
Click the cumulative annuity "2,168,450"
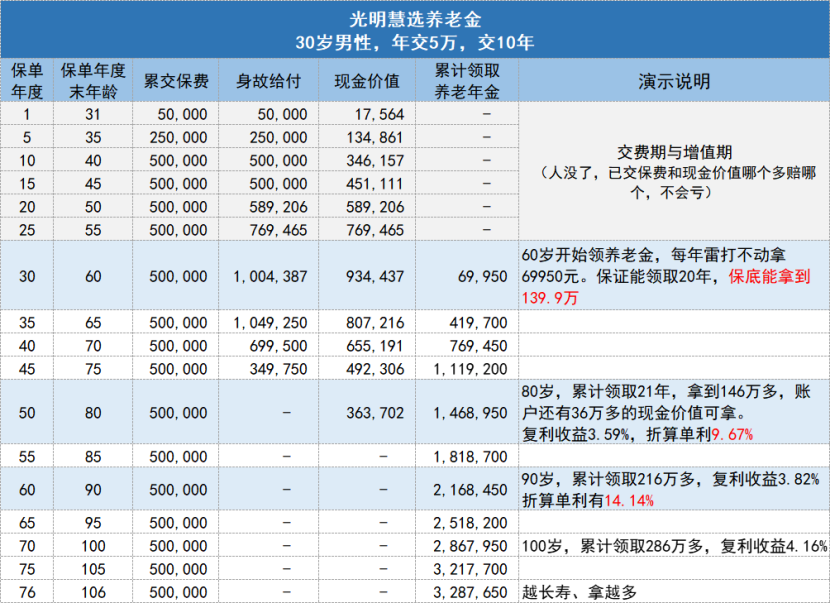[470, 490]
